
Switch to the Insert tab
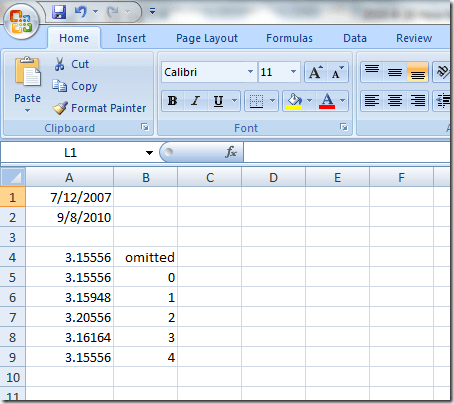coord(131,38)
